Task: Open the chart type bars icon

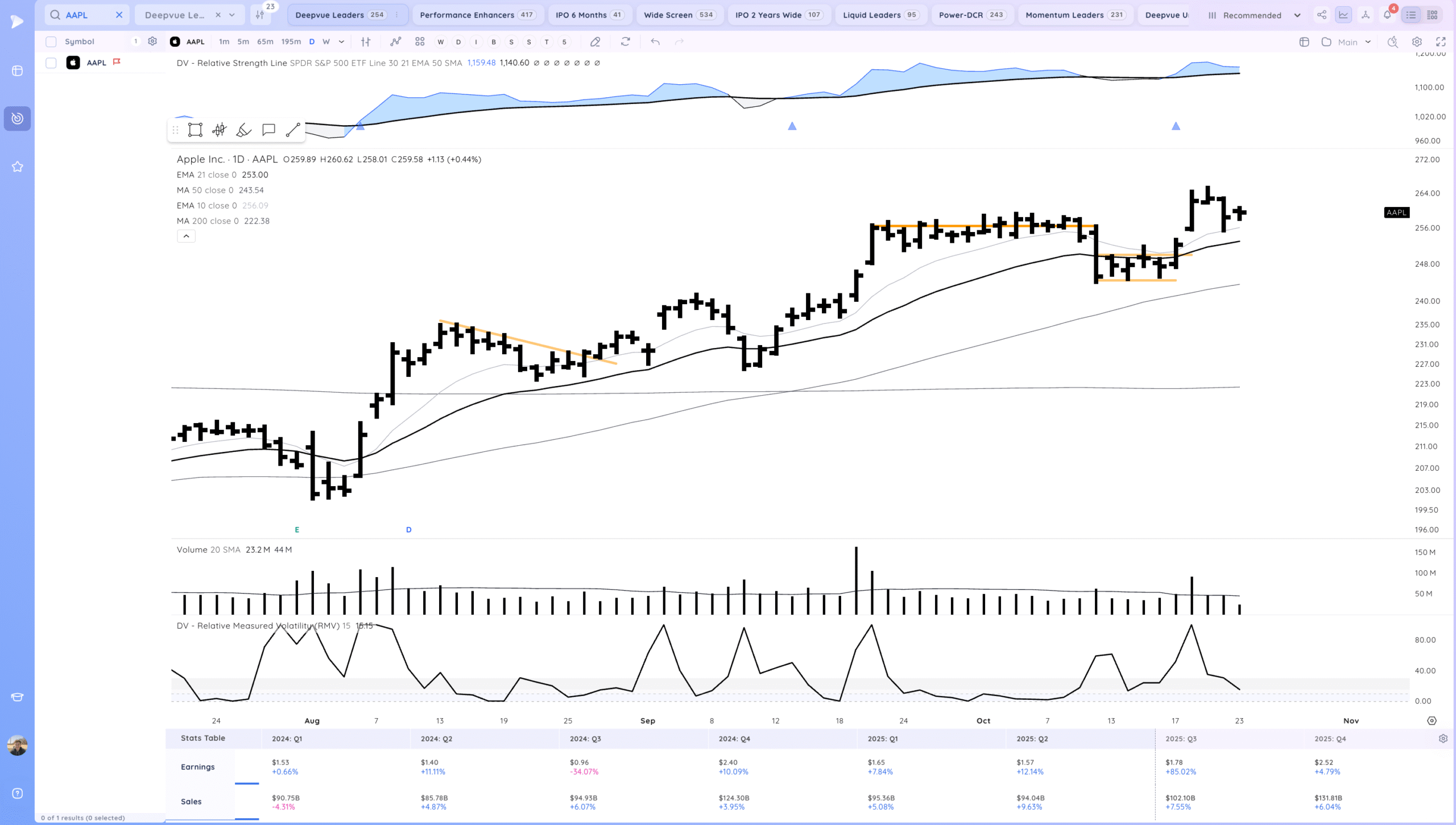Action: [x=366, y=42]
